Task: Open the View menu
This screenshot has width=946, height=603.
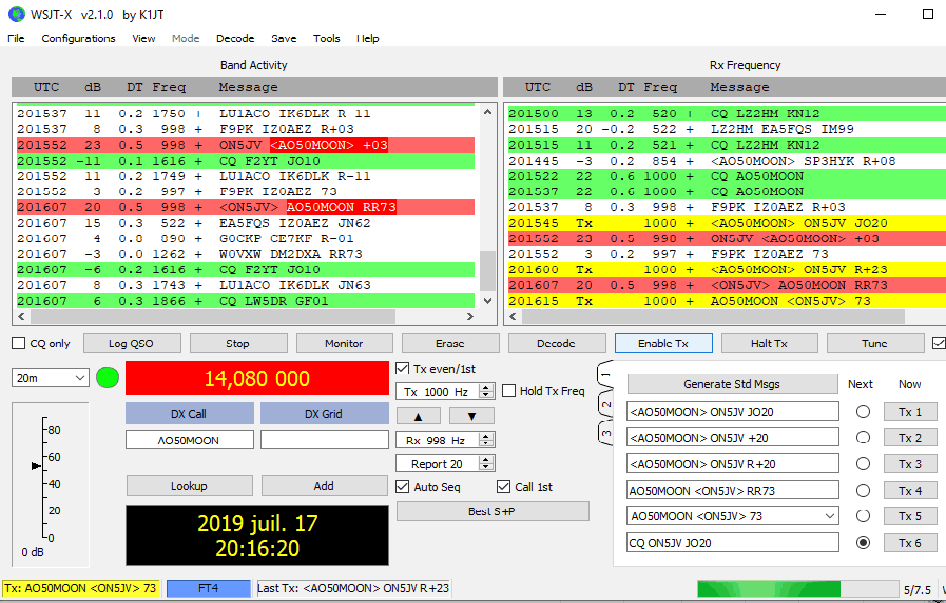Action: tap(144, 38)
